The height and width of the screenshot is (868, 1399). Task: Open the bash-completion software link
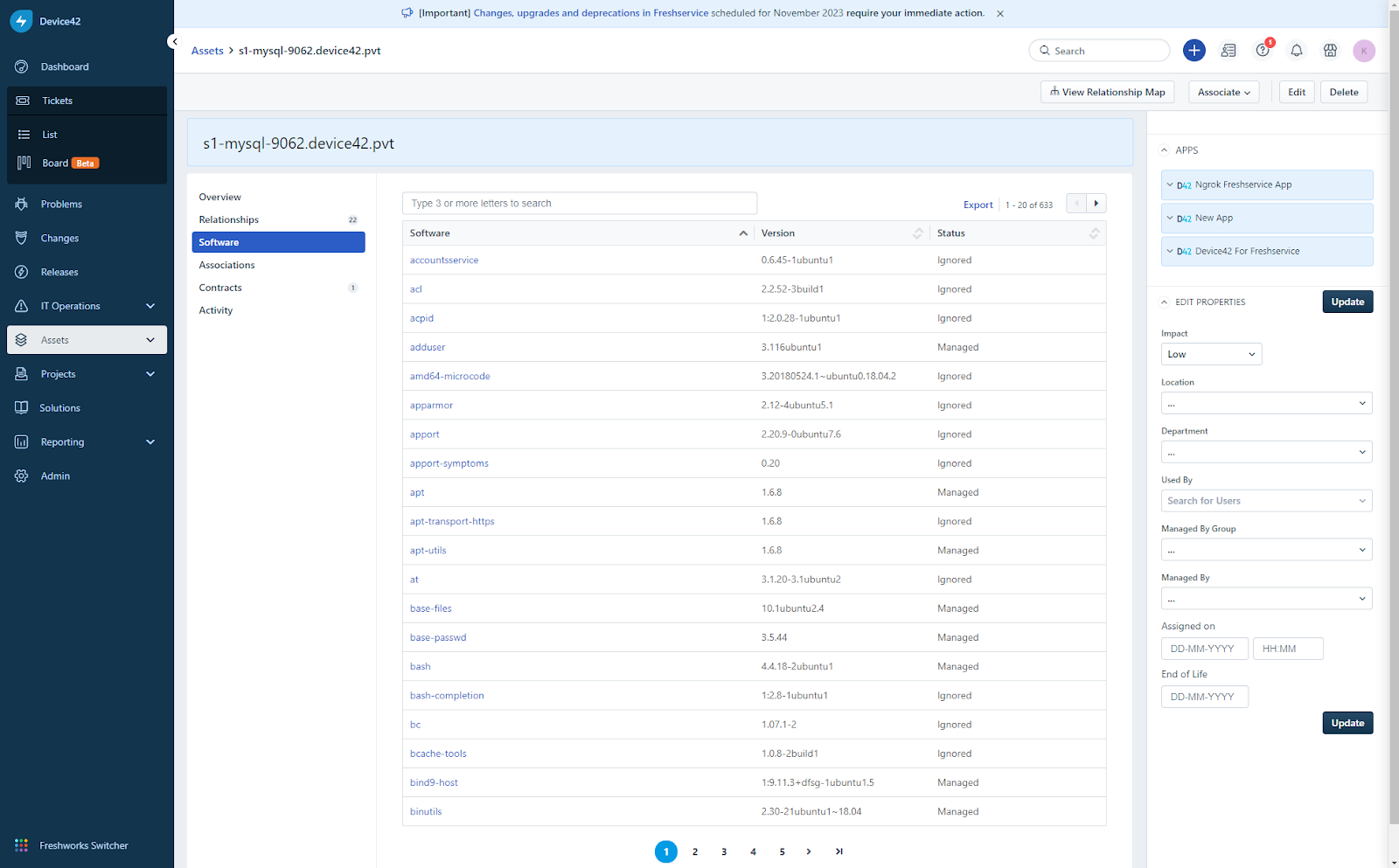tap(447, 696)
